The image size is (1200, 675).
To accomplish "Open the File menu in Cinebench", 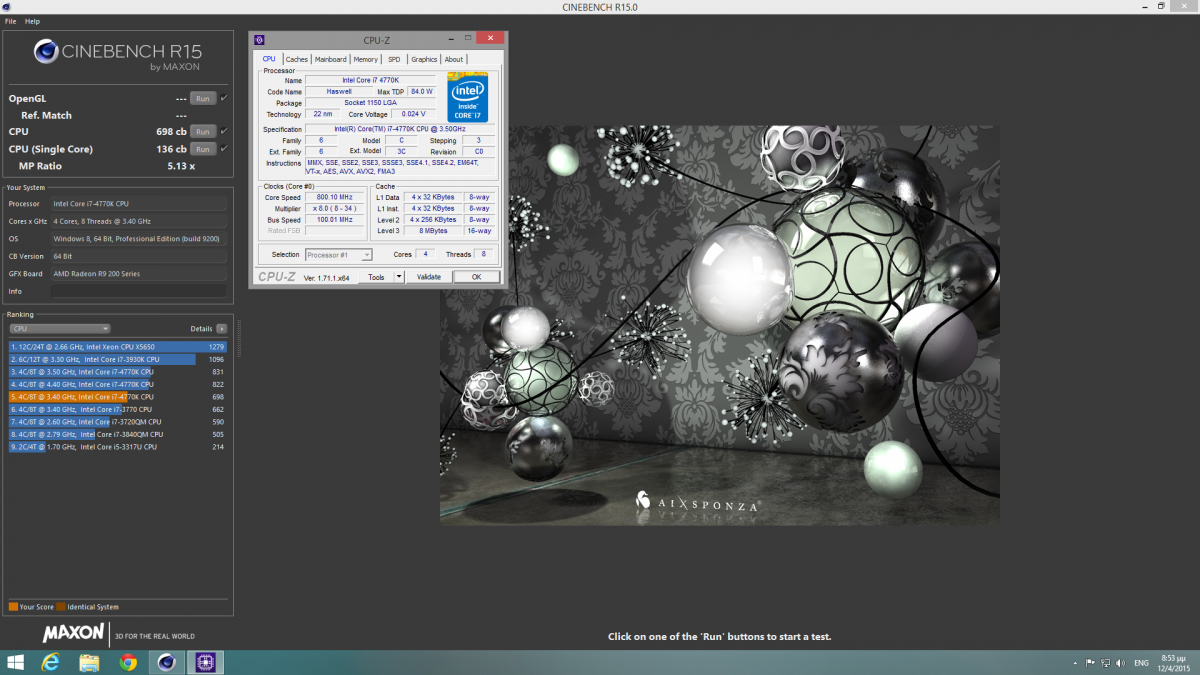I will (10, 21).
